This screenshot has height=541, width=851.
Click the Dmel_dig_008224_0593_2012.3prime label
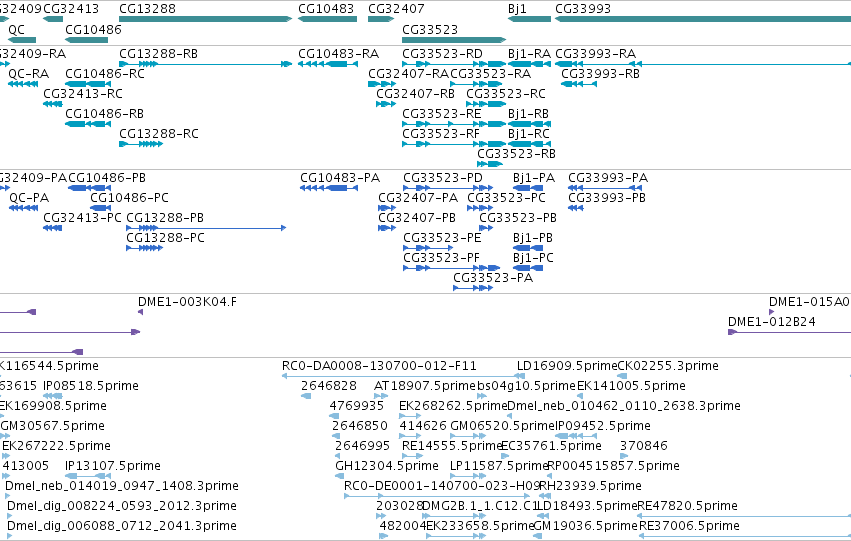click(x=122, y=506)
